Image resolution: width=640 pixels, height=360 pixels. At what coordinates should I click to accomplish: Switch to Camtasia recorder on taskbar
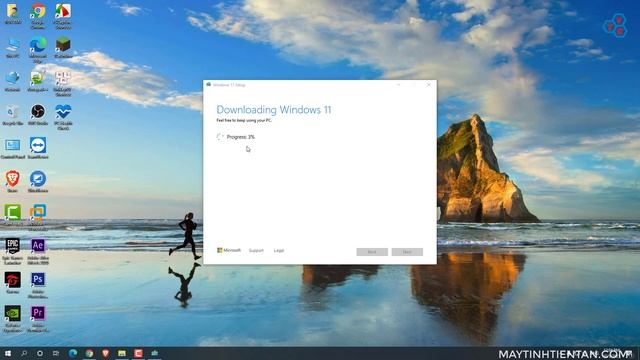pyautogui.click(x=138, y=353)
